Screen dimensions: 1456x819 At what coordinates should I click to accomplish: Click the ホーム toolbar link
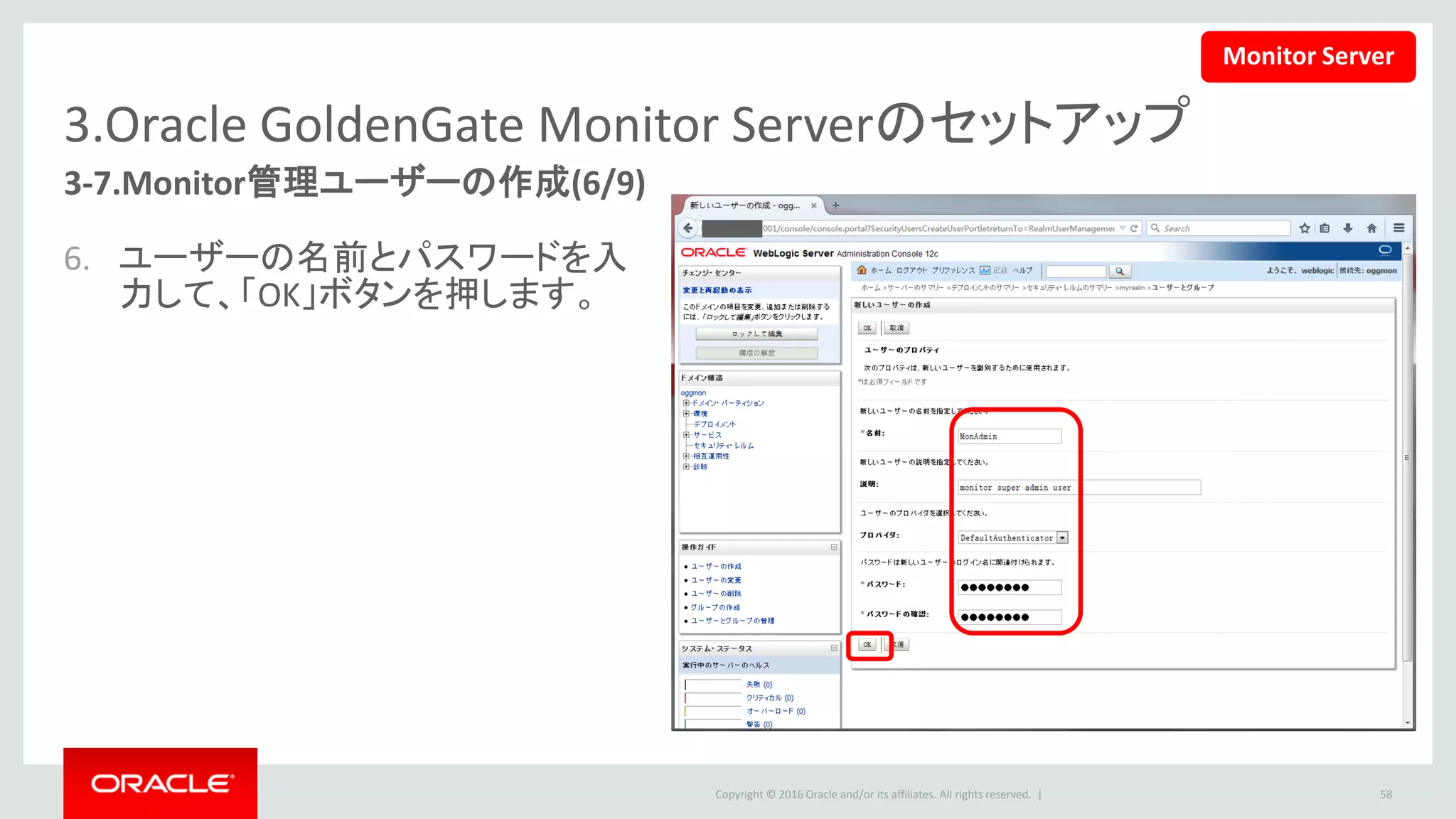pos(881,271)
